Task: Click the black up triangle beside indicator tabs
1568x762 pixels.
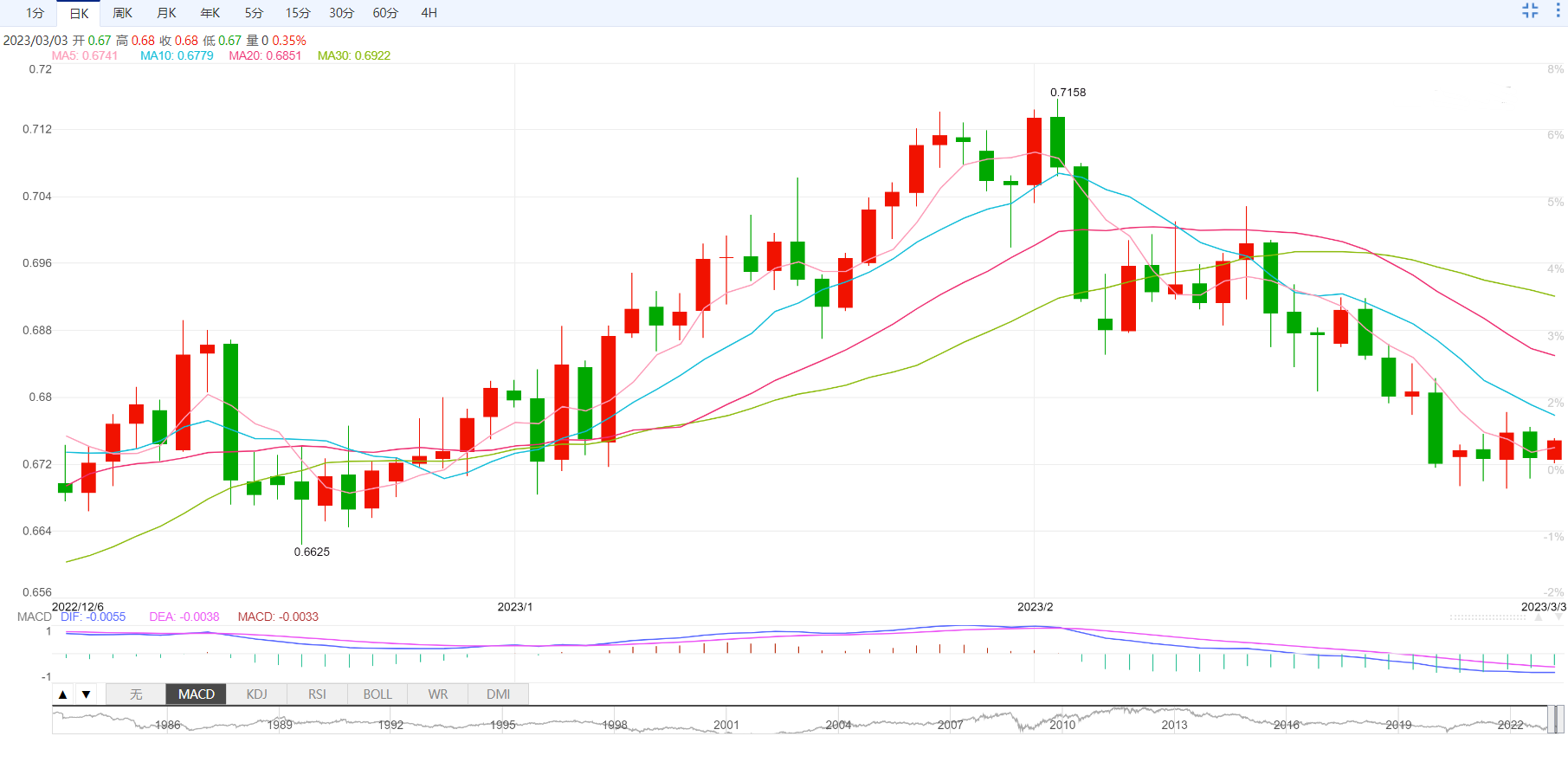Action: pos(62,694)
